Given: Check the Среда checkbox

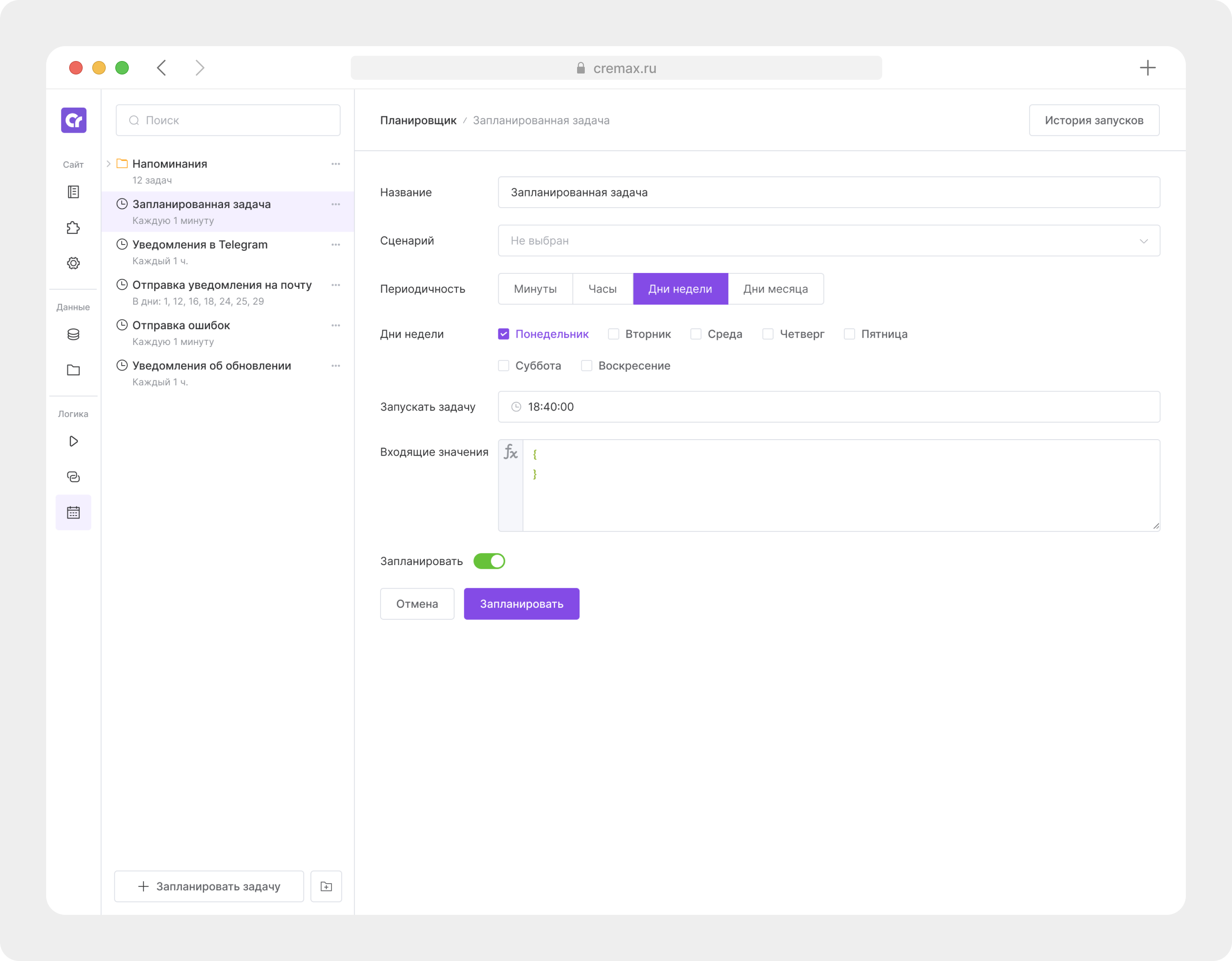Looking at the screenshot, I should 696,334.
